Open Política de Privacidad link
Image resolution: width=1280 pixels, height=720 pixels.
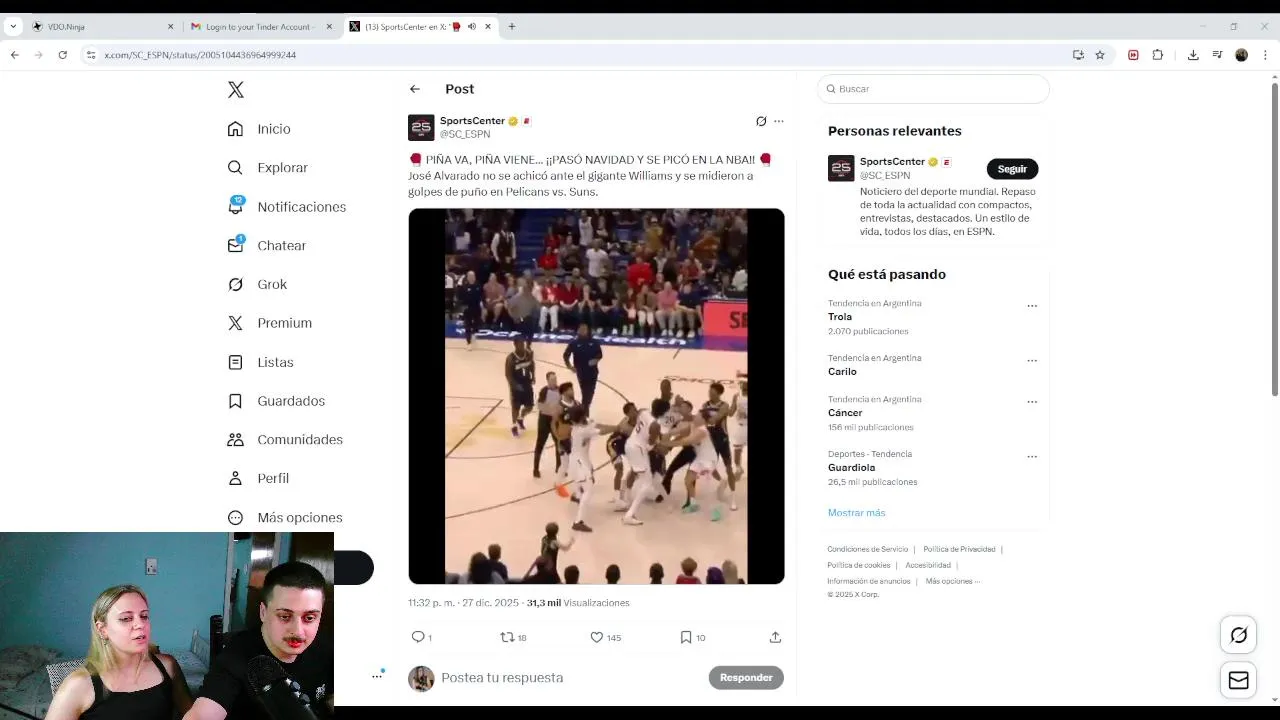(x=959, y=549)
